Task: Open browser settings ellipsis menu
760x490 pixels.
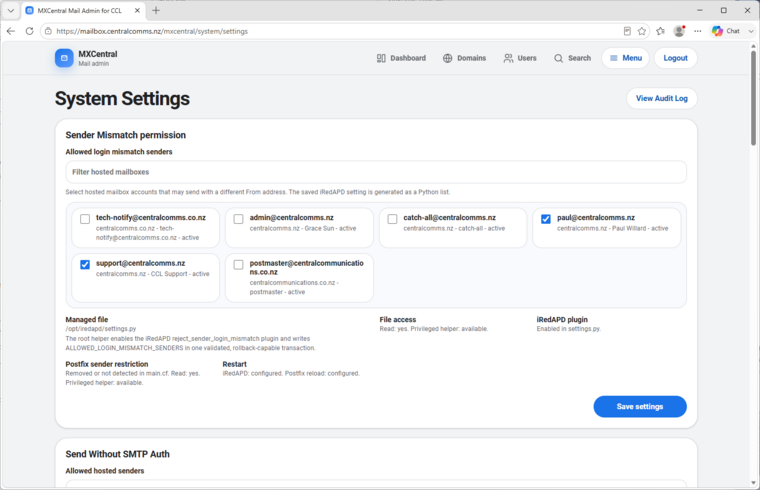Action: point(697,31)
